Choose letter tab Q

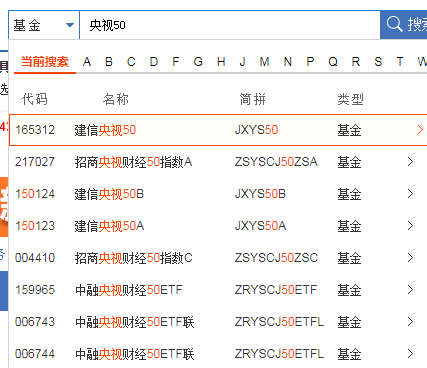(333, 62)
